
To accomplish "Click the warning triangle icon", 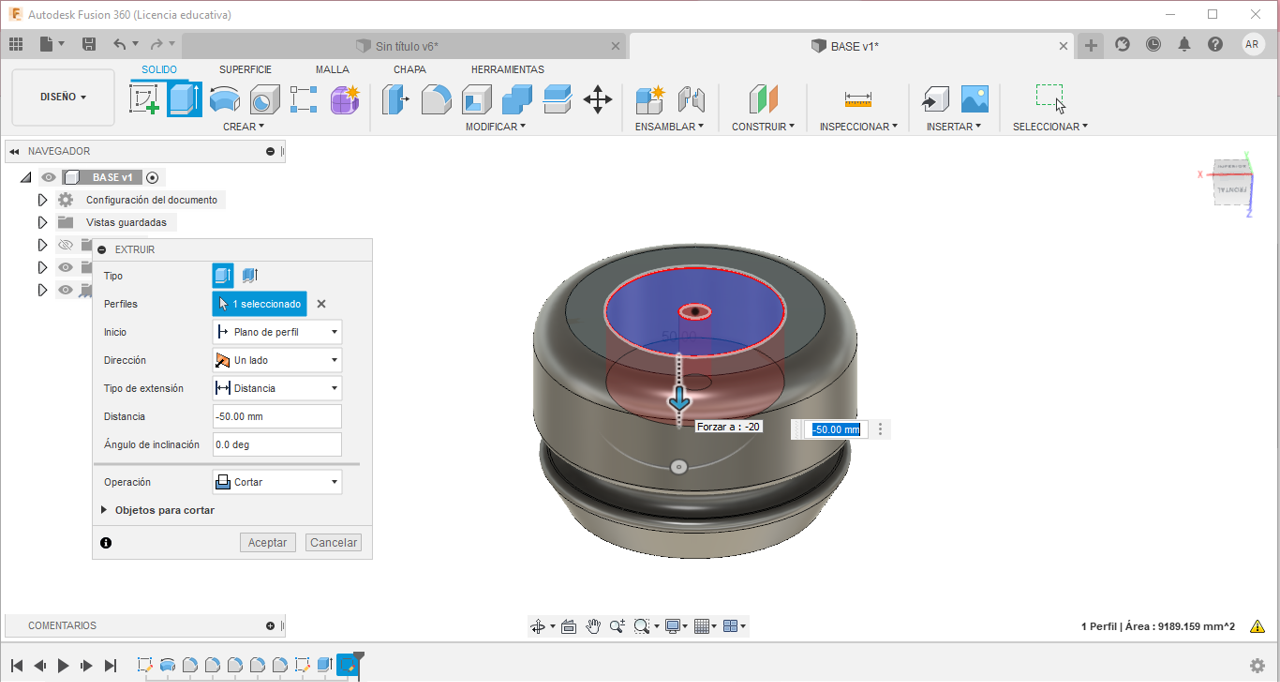I will coord(1258,627).
